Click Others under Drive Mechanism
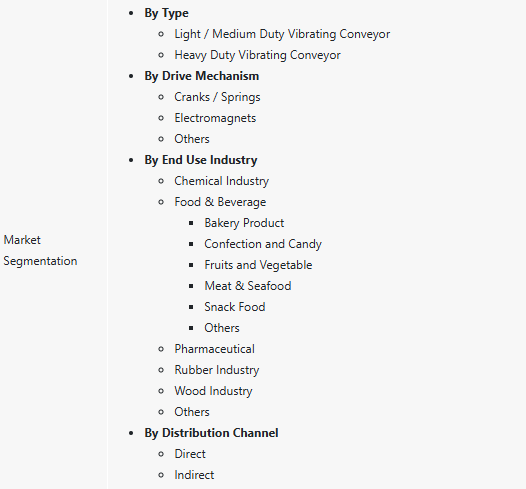The image size is (526, 489). [192, 139]
